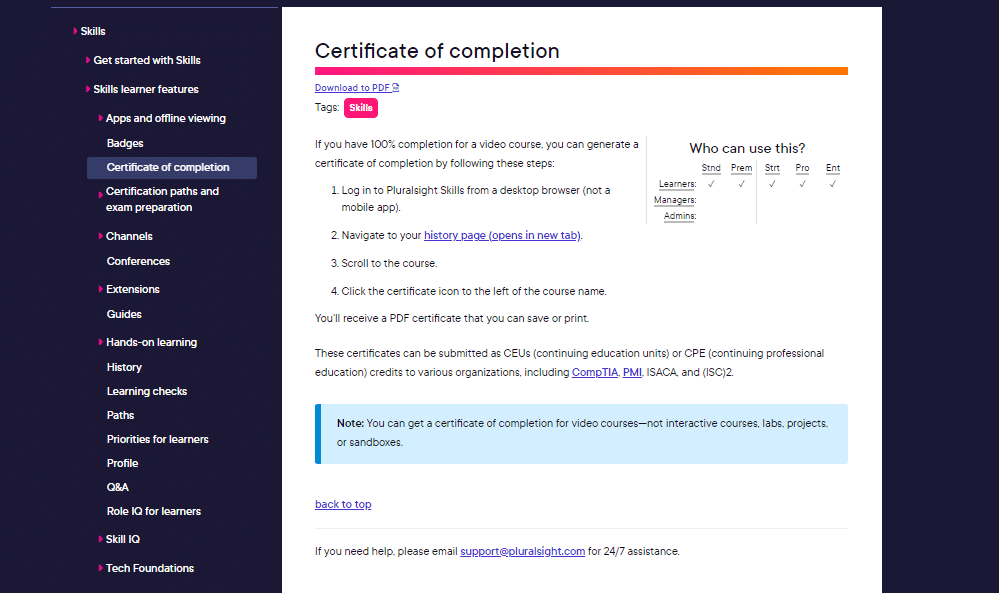Image resolution: width=999 pixels, height=593 pixels.
Task: Open Extensions in the sidebar
Action: pyautogui.click(x=133, y=289)
